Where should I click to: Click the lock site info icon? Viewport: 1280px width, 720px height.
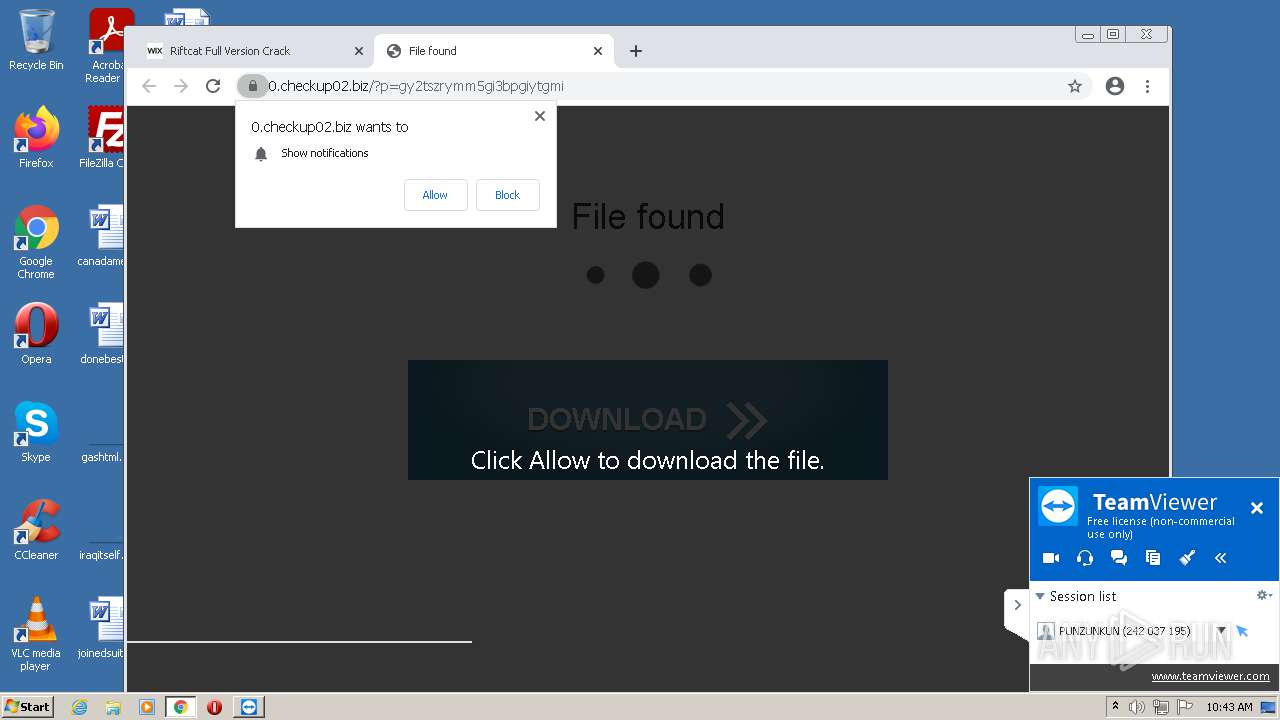tap(253, 86)
